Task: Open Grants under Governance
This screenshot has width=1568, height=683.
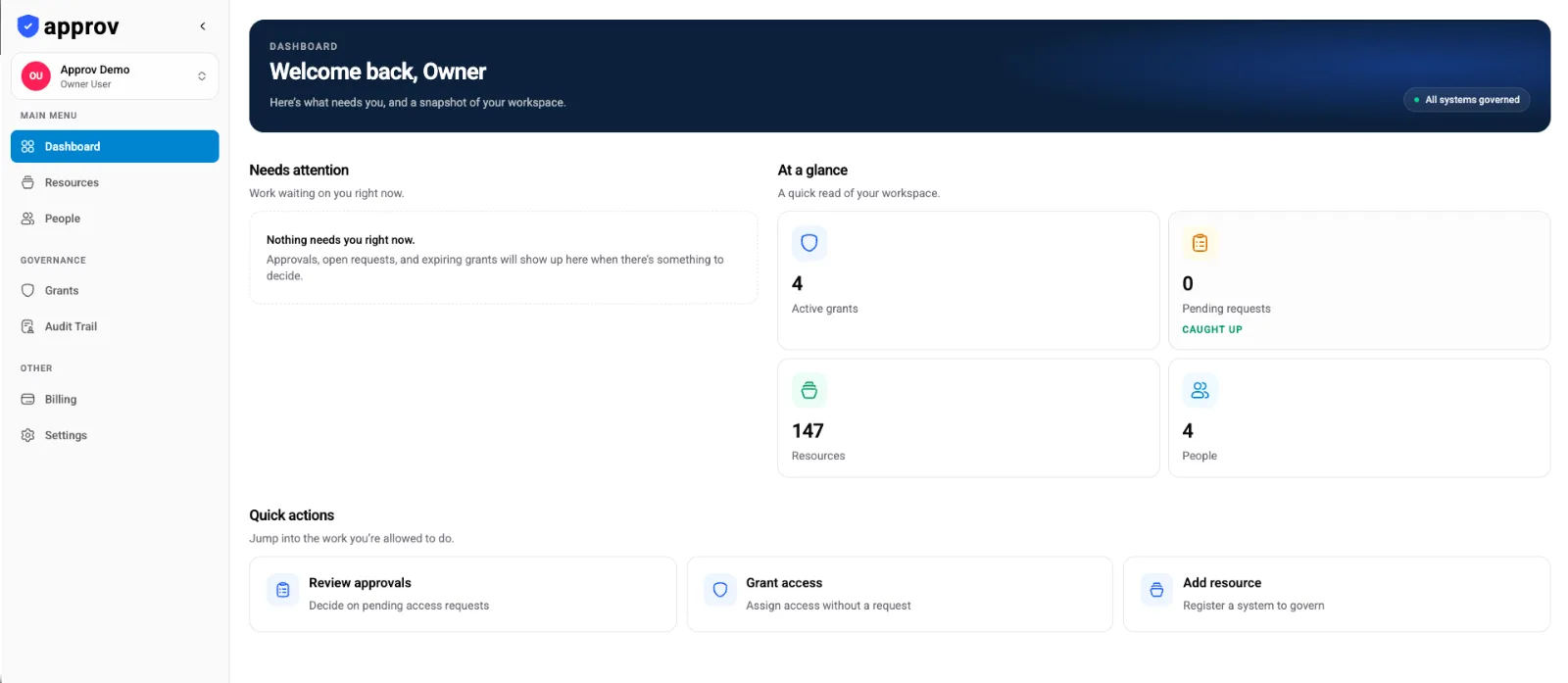Action: tap(115, 291)
